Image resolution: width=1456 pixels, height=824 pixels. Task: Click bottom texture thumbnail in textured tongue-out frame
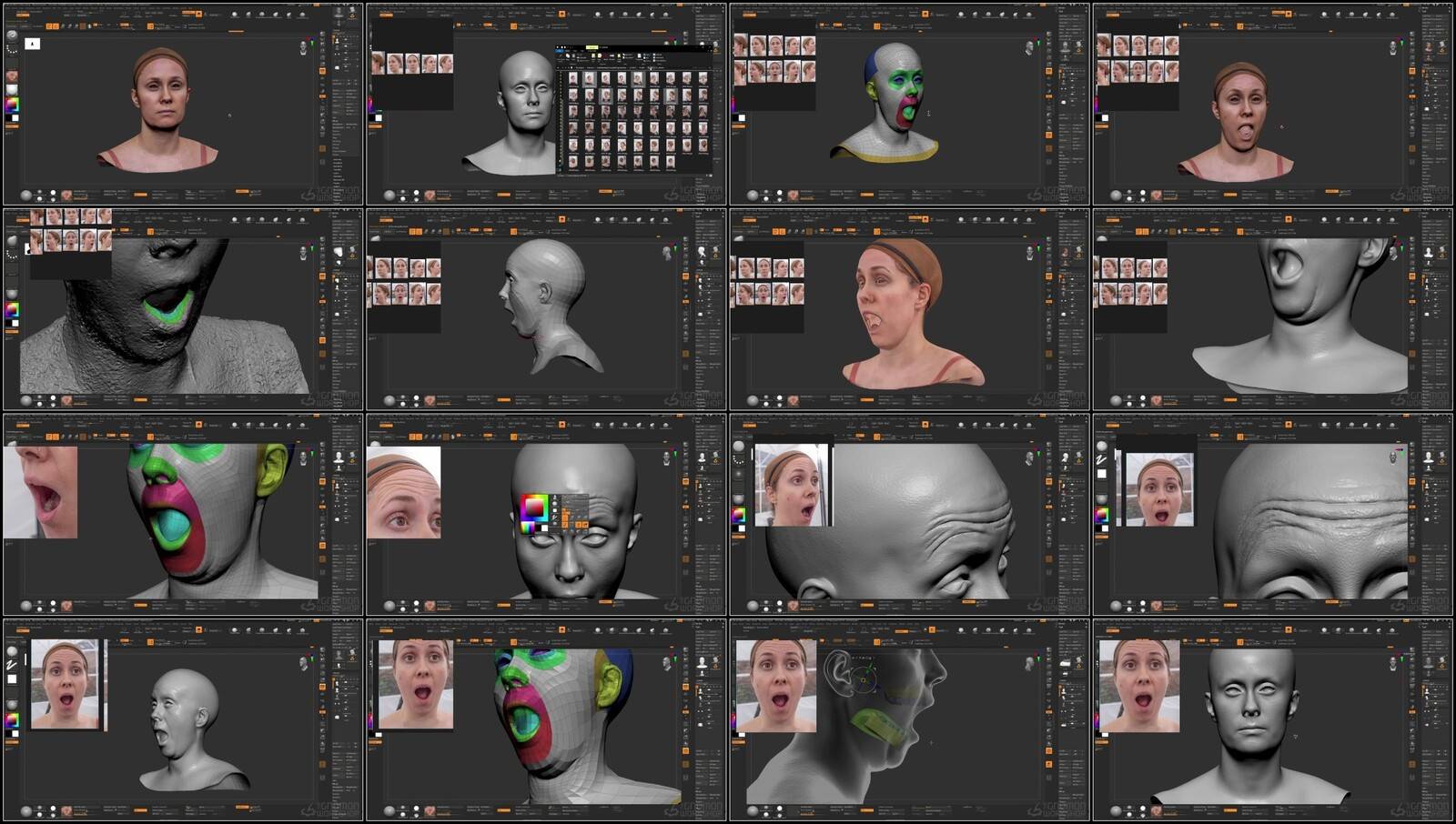(1156, 196)
